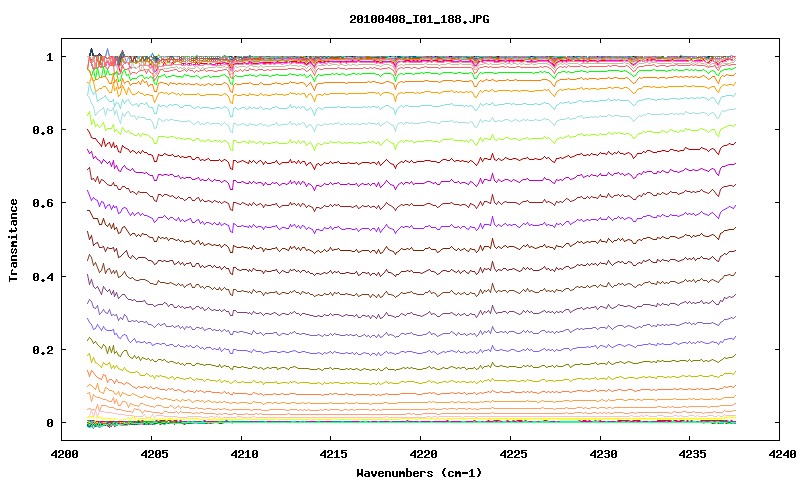Click the y-axis tick label 0.6
The height and width of the screenshot is (480, 800).
(43, 203)
